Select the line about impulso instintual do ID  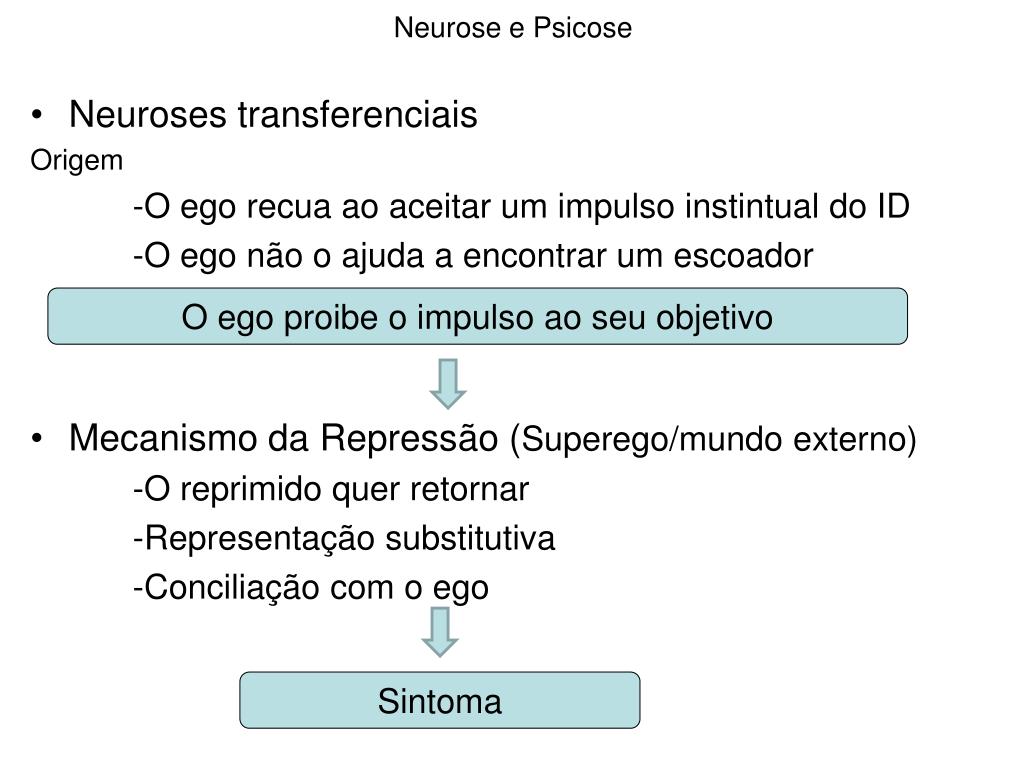pos(521,207)
